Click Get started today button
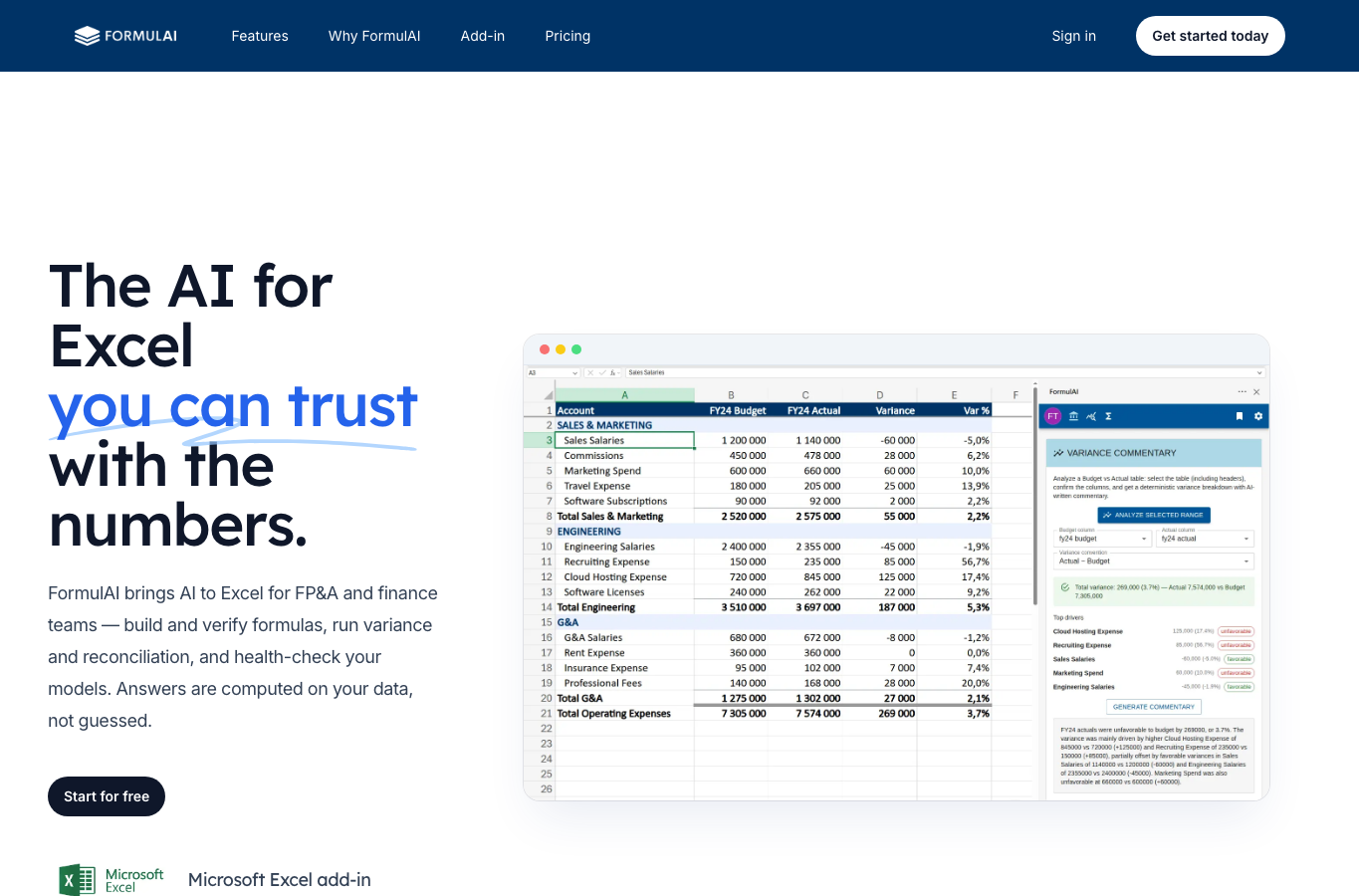 [x=1211, y=36]
